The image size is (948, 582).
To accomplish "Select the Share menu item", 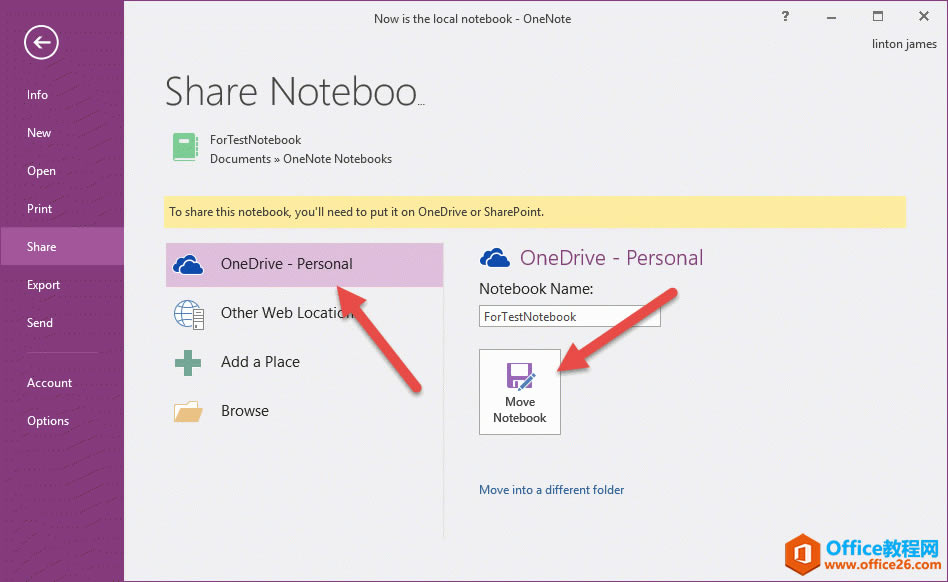I will (x=42, y=247).
